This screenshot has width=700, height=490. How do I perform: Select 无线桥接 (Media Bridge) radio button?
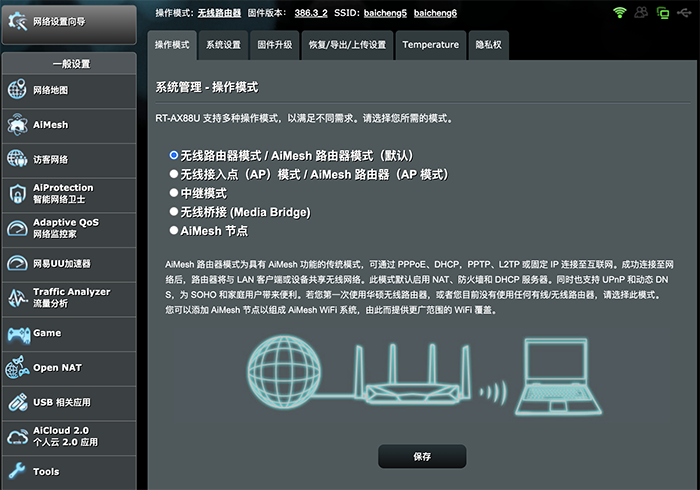pos(174,211)
